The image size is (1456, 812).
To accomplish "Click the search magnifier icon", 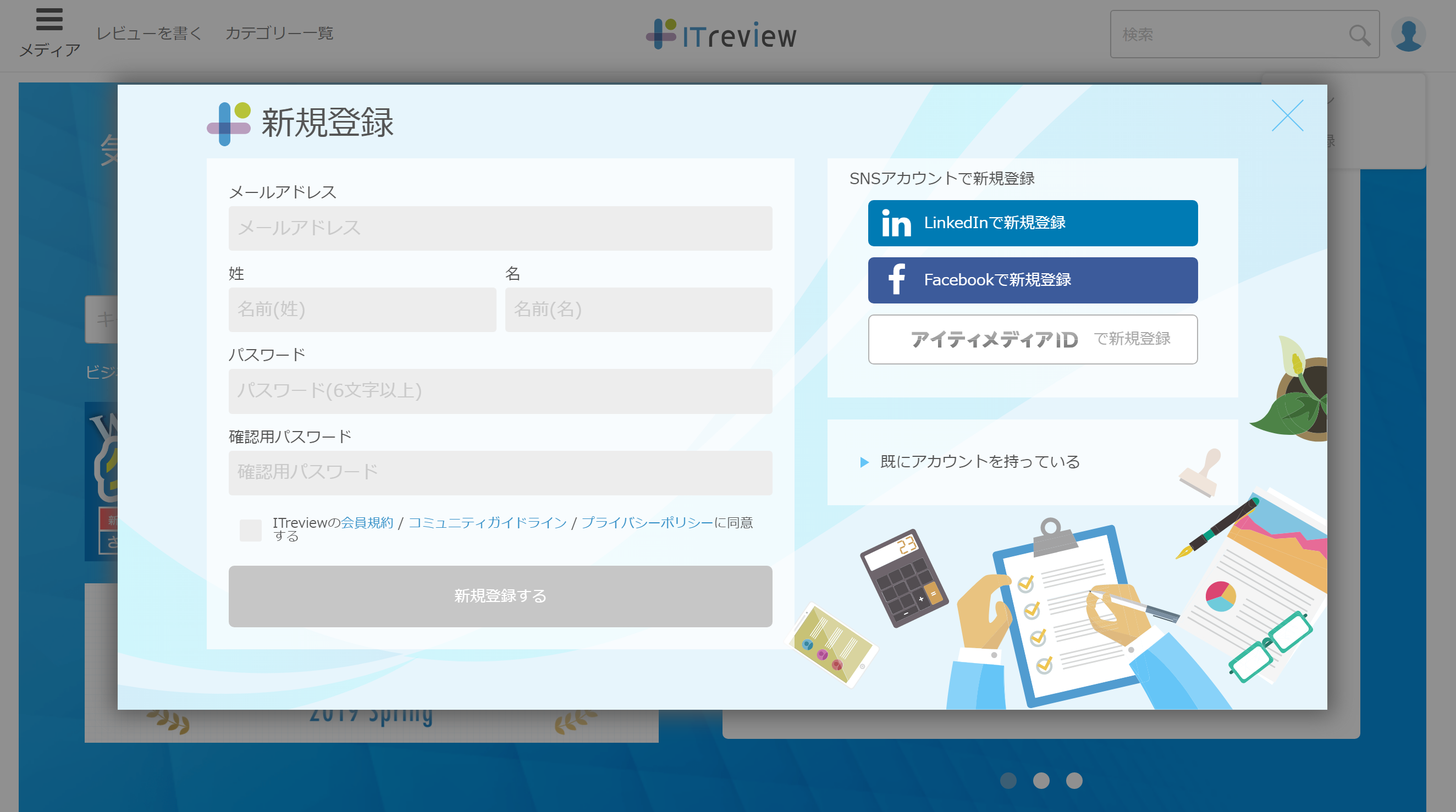I will pyautogui.click(x=1359, y=35).
